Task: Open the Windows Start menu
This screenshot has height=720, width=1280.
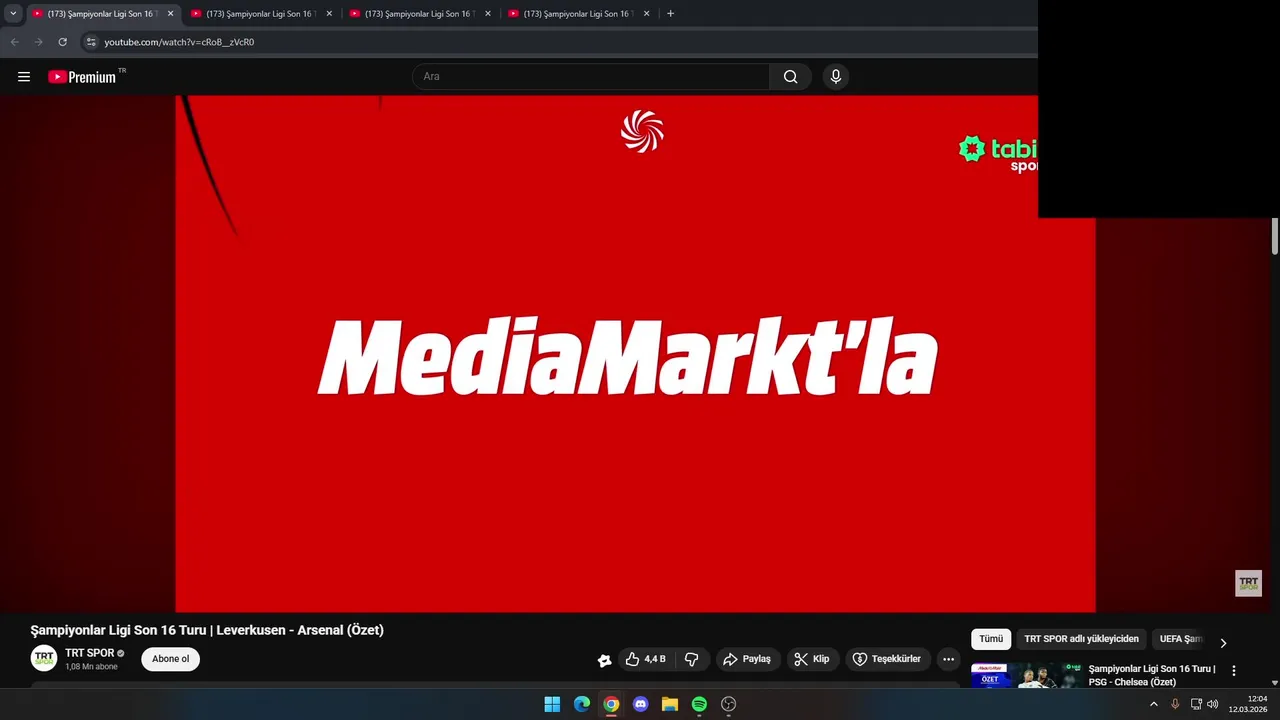Action: 552,704
